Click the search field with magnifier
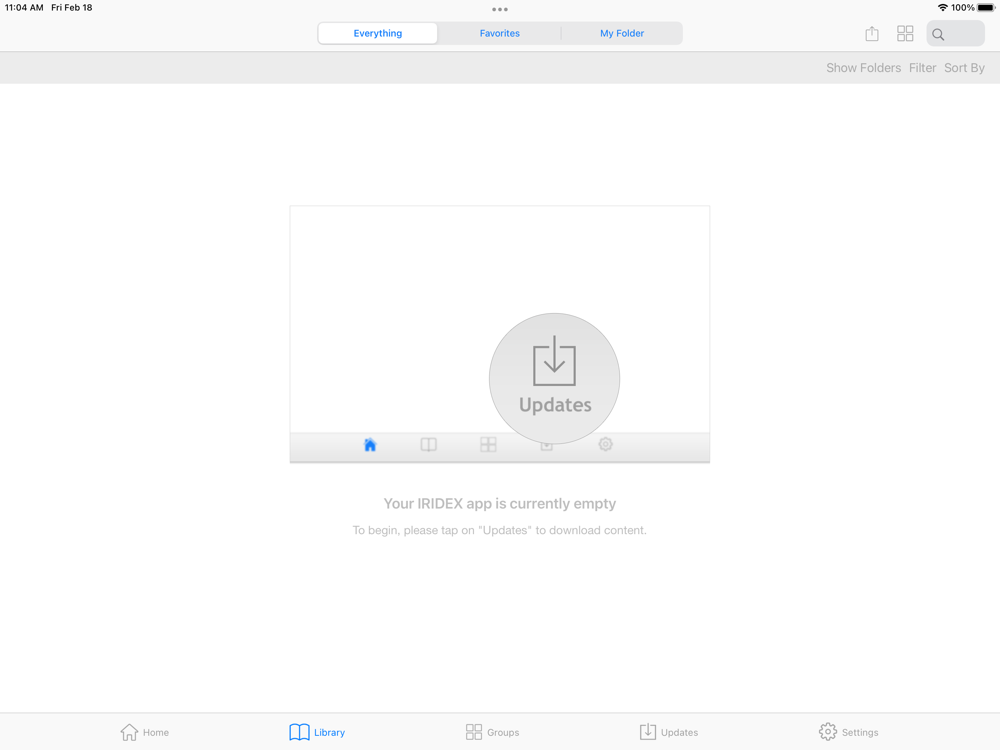Screen dimensions: 1000x750 [955, 34]
